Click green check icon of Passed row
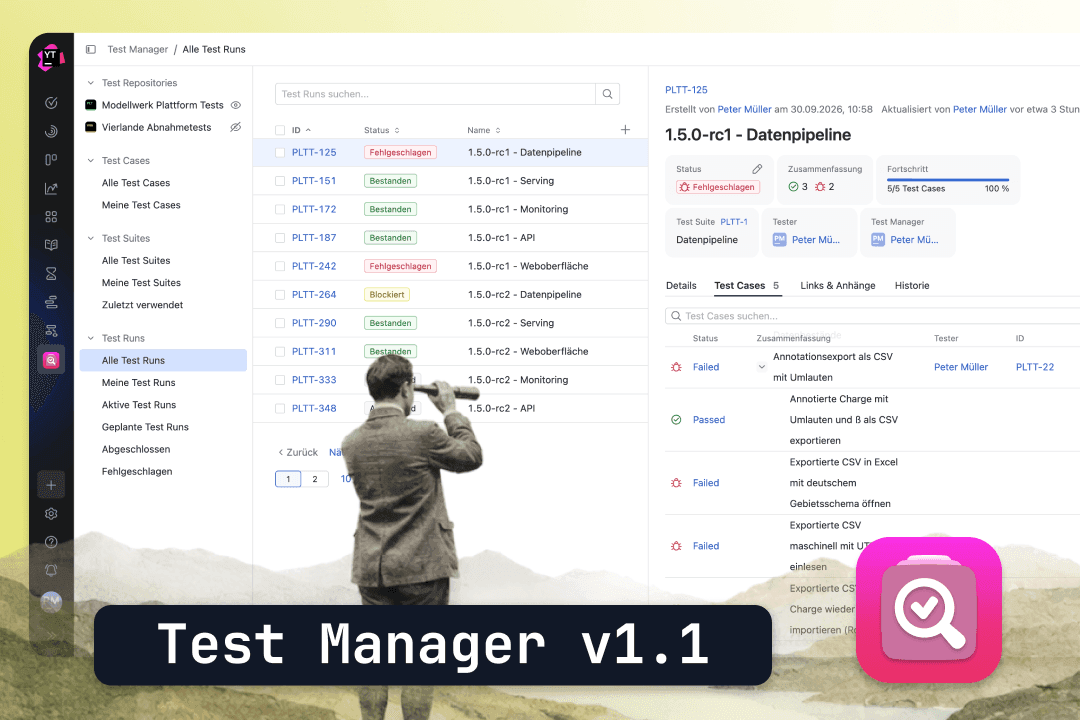Image resolution: width=1080 pixels, height=720 pixels. 676,420
